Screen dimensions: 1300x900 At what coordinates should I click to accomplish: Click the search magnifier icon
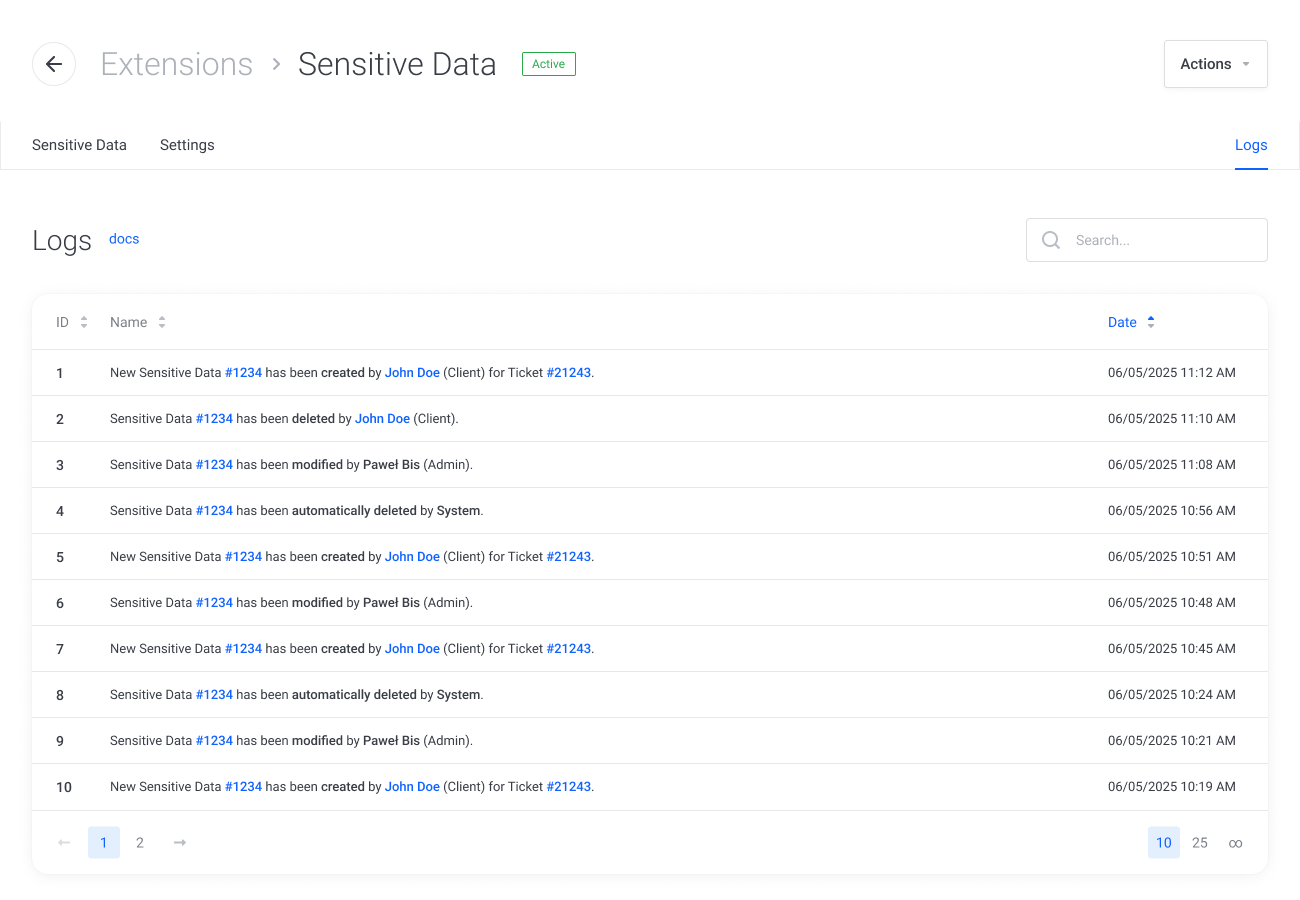[1051, 240]
